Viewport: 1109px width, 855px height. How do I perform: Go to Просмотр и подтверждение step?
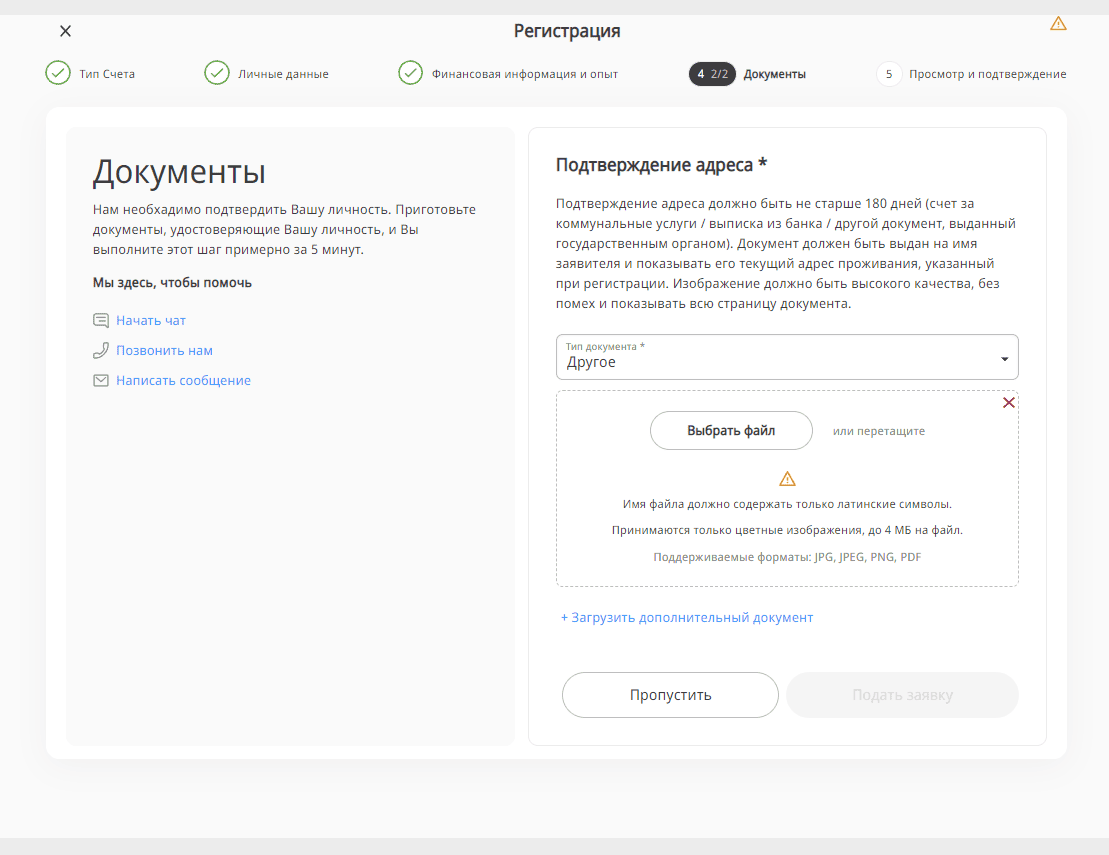(x=987, y=74)
